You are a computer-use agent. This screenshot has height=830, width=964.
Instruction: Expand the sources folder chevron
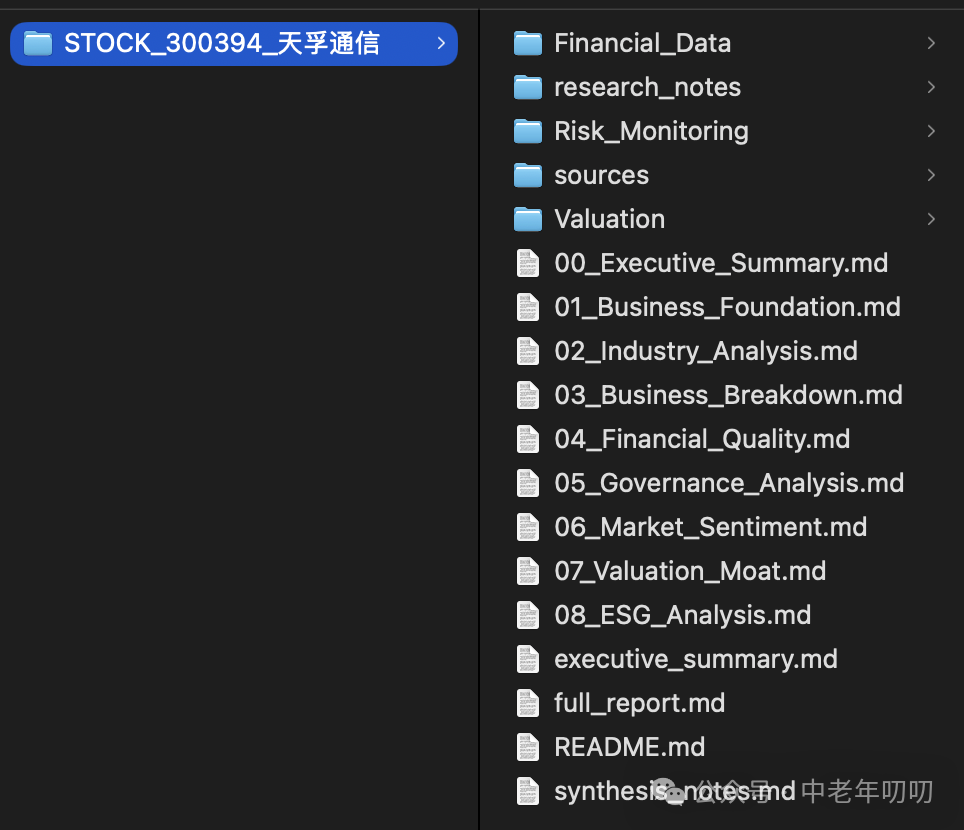click(931, 175)
